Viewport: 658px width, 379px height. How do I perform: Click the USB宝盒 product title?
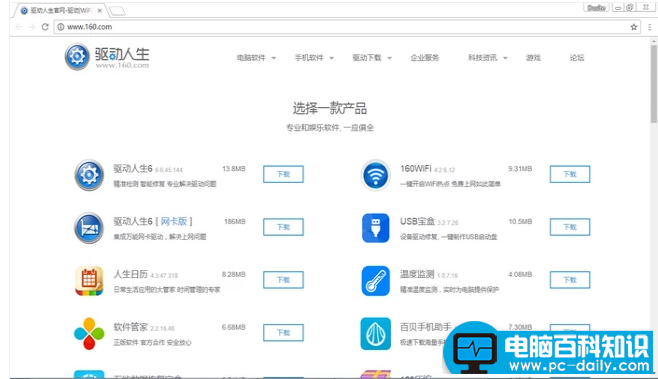point(417,222)
